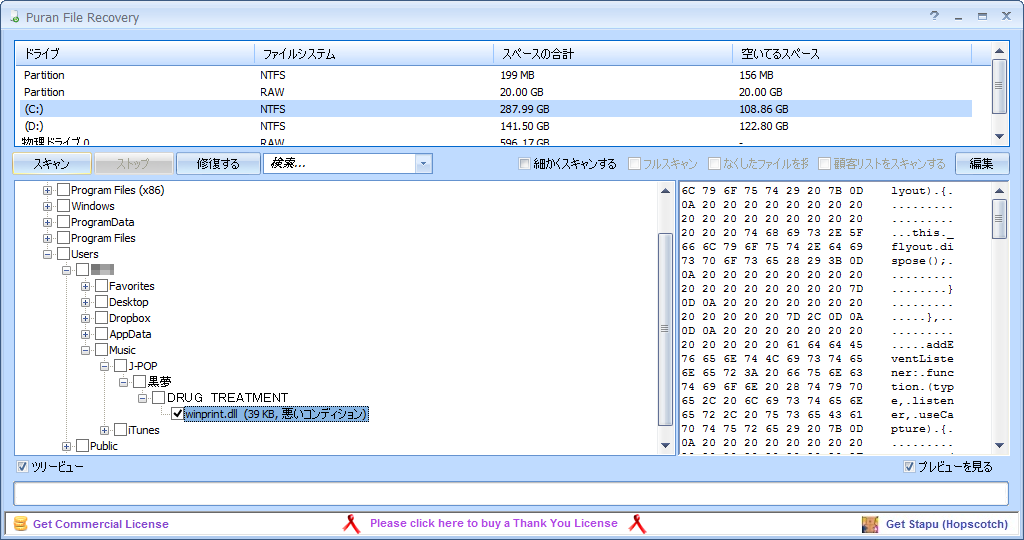
Task: Click the Puran File Recovery title icon
Action: 14,17
